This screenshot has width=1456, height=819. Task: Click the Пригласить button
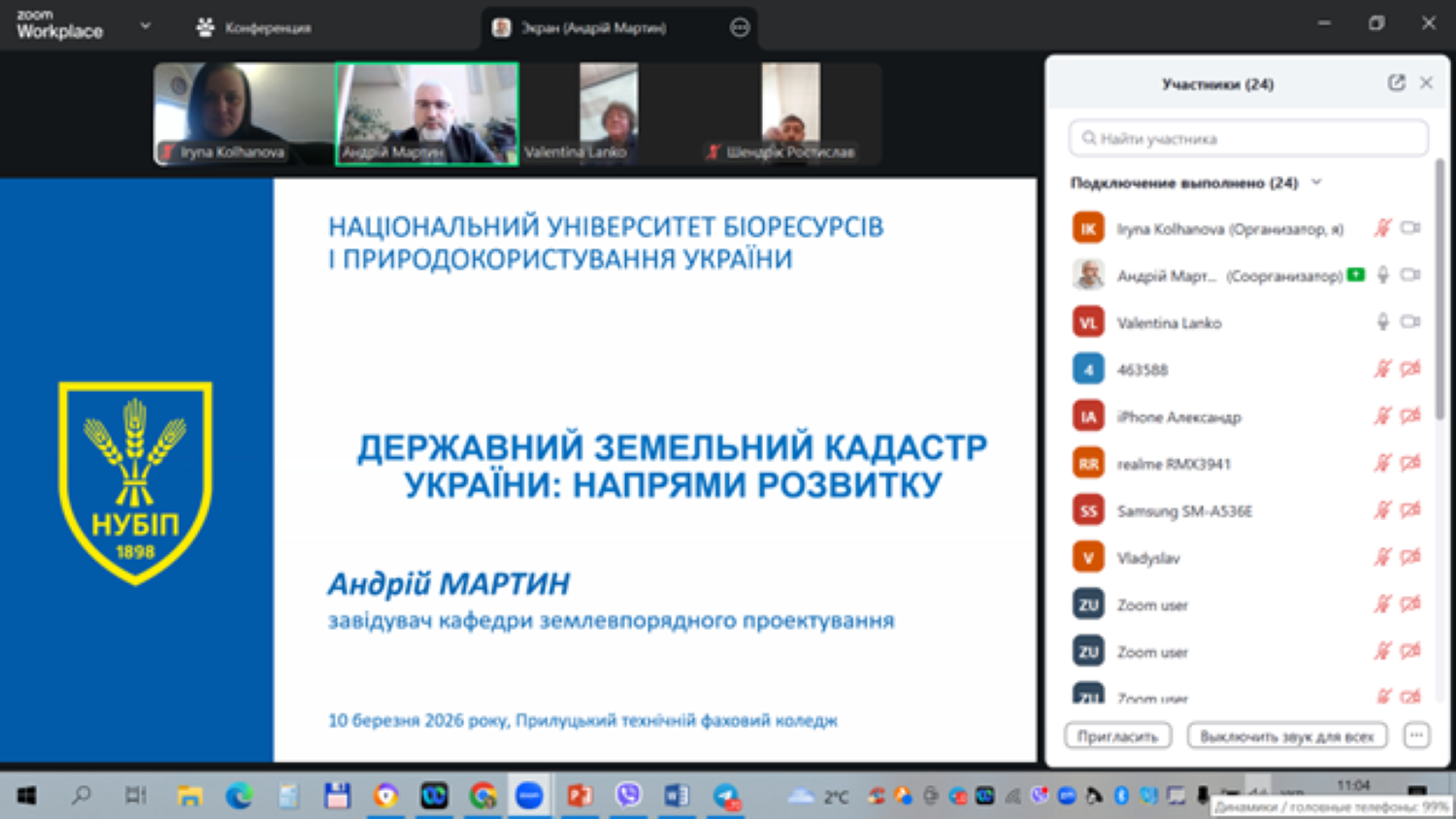point(1117,737)
